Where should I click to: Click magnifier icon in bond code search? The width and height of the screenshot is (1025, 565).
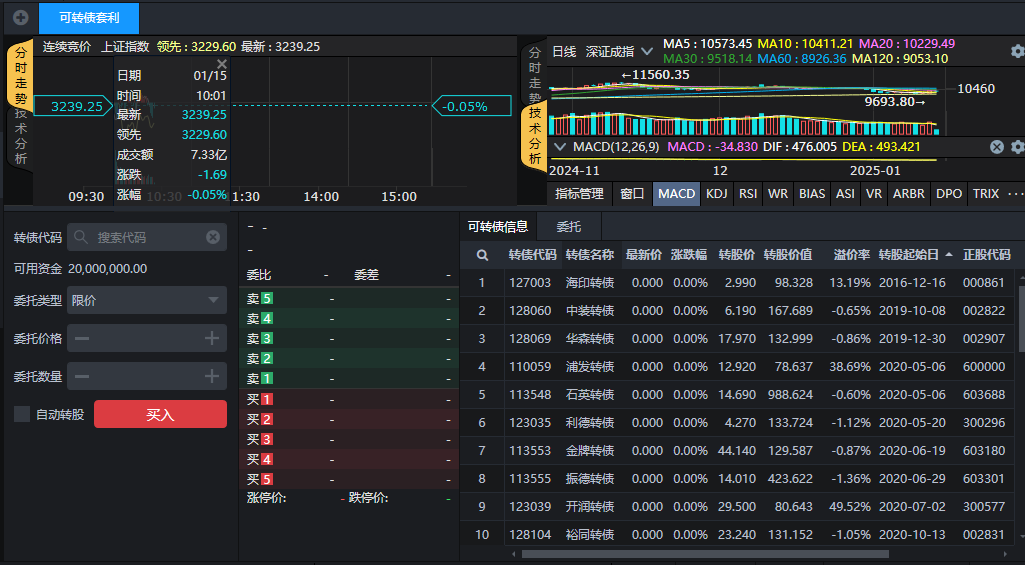click(81, 237)
